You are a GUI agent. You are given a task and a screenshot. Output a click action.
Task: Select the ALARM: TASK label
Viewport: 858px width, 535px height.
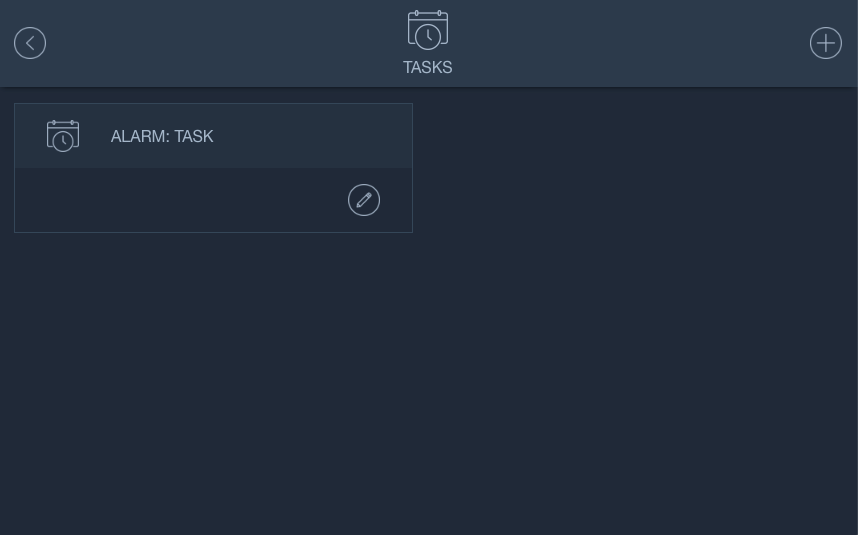[x=162, y=137]
